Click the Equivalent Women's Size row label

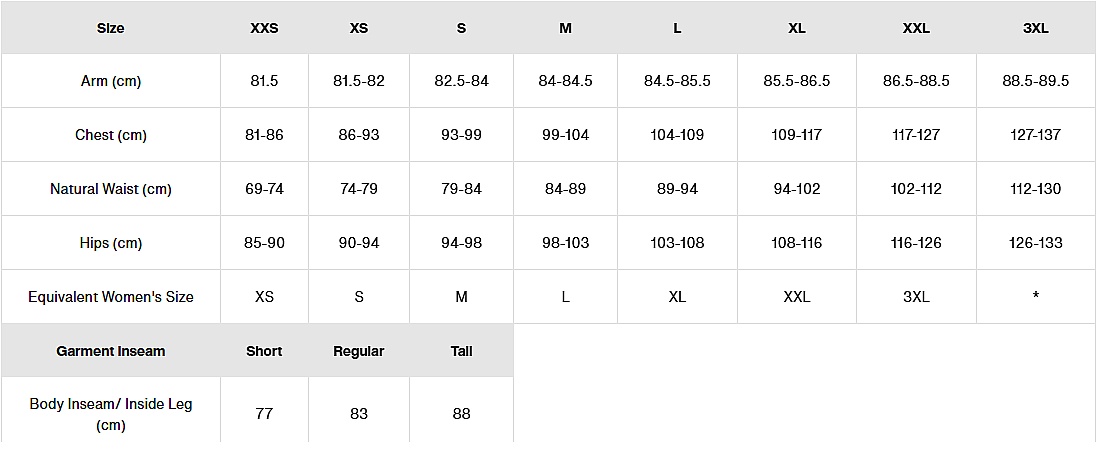click(111, 297)
